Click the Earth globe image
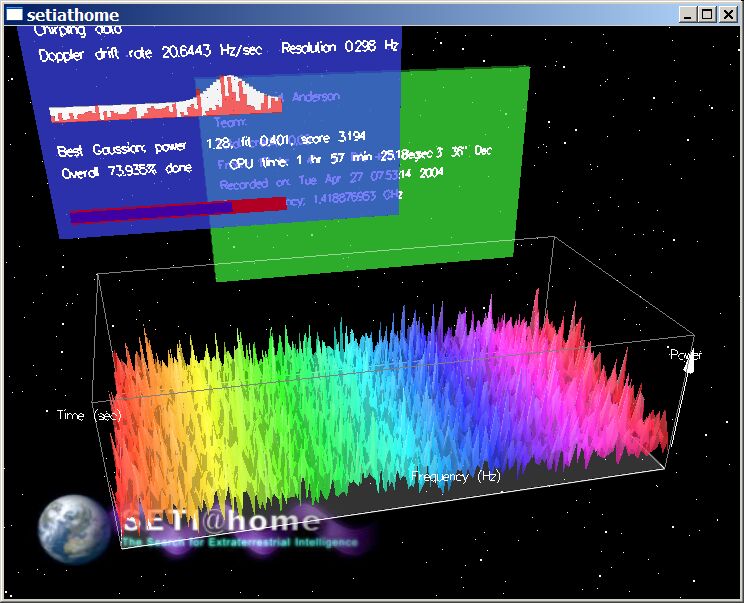Image resolution: width=744 pixels, height=603 pixels. coord(74,529)
